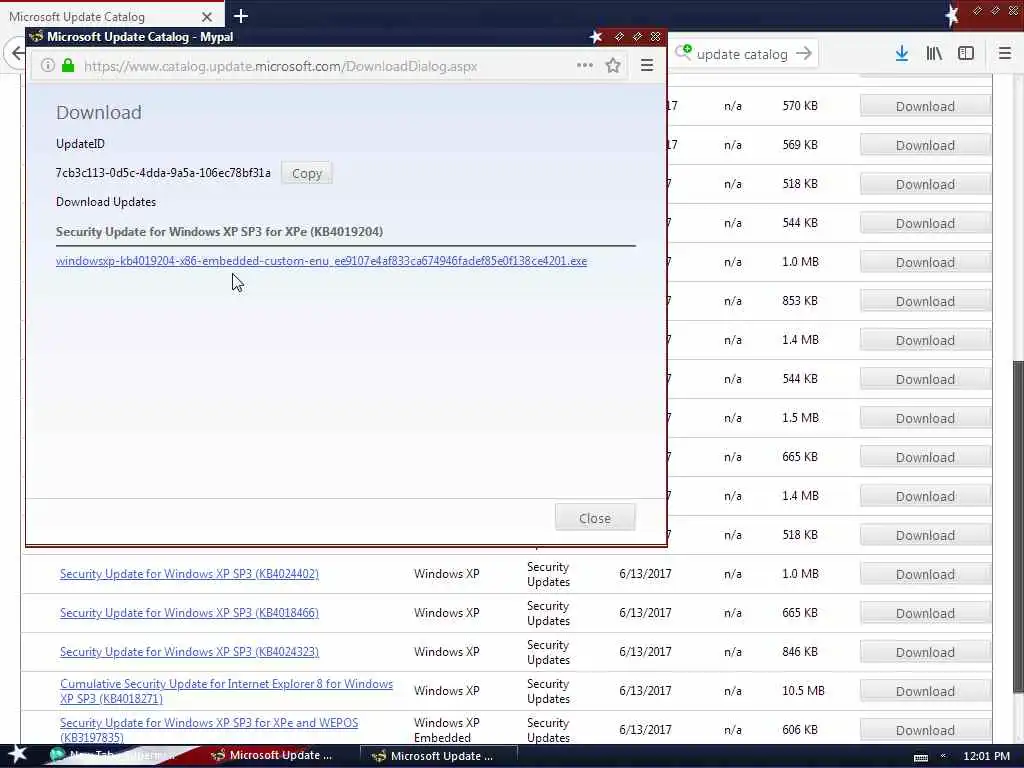Toggle the sidebar view icon
This screenshot has width=1024, height=768.
coord(966,54)
